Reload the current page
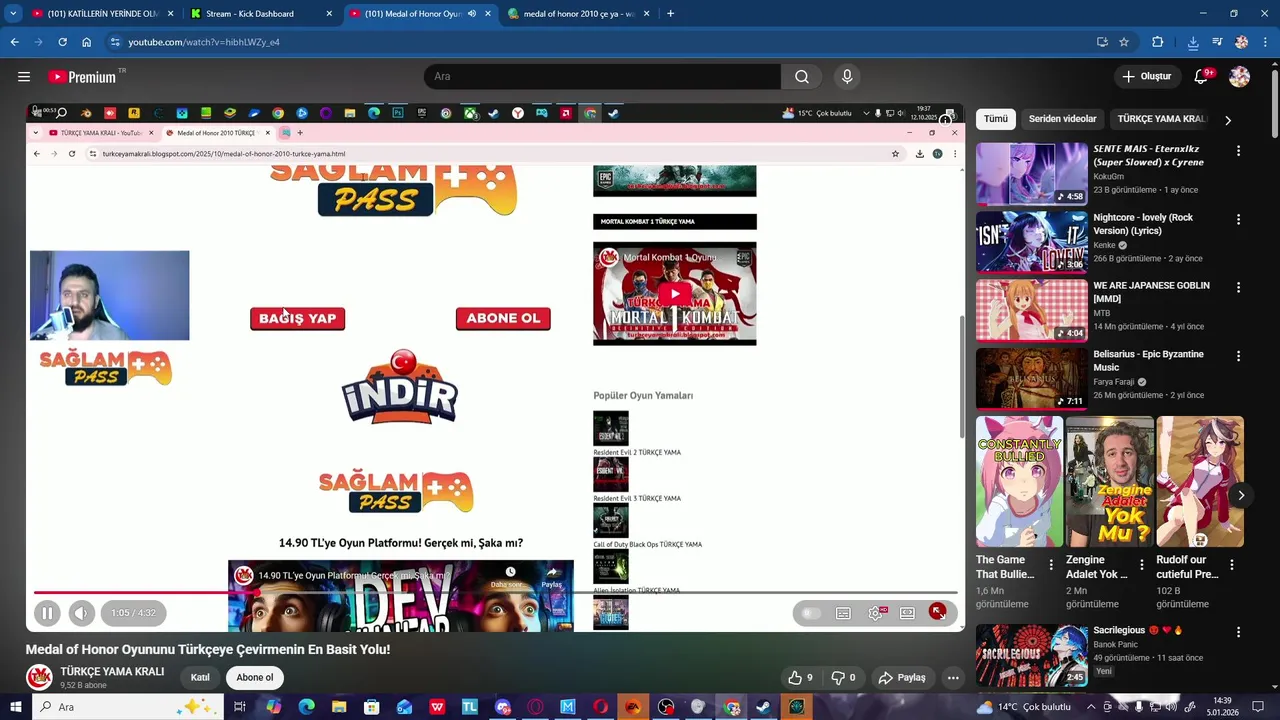 click(62, 42)
